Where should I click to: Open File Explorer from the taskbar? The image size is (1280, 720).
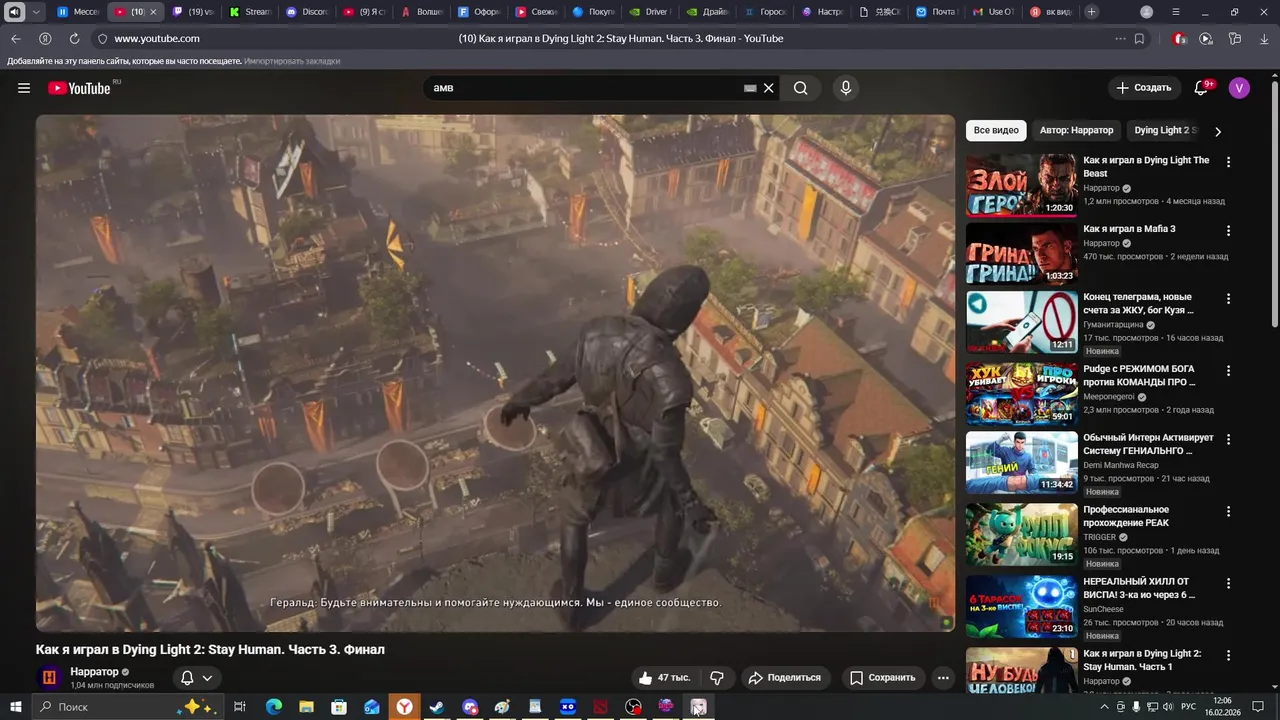[306, 707]
